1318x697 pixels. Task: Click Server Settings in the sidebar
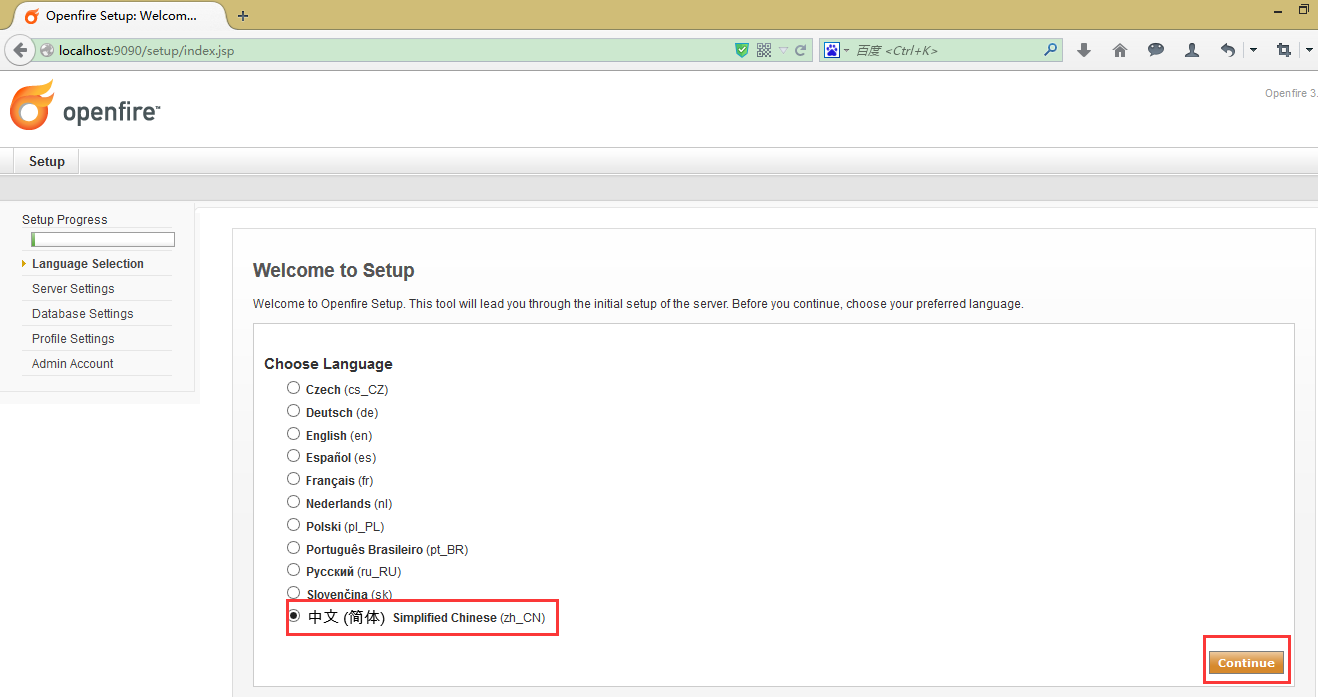point(73,289)
